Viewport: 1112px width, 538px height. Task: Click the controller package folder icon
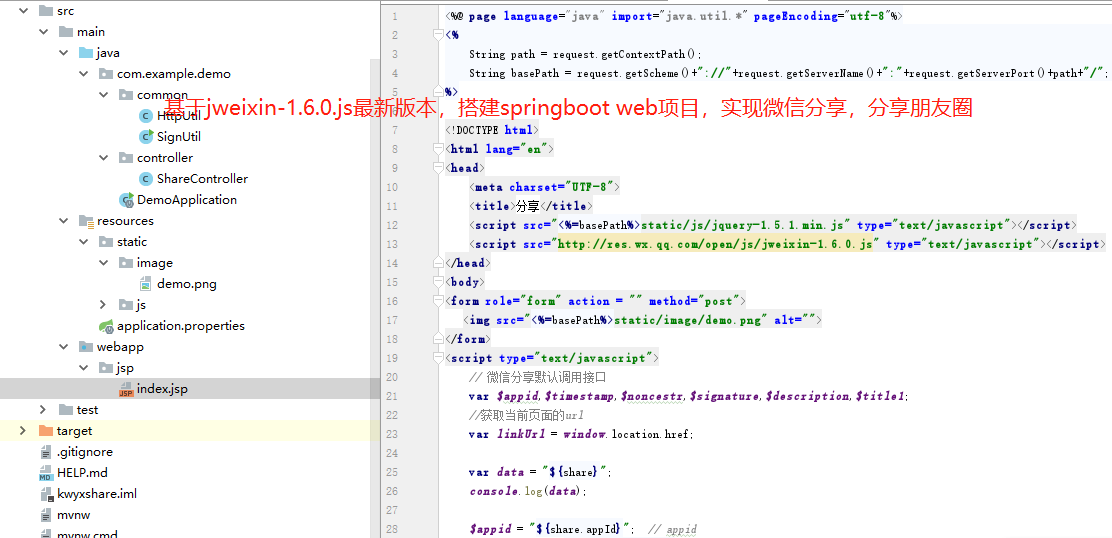coord(126,157)
